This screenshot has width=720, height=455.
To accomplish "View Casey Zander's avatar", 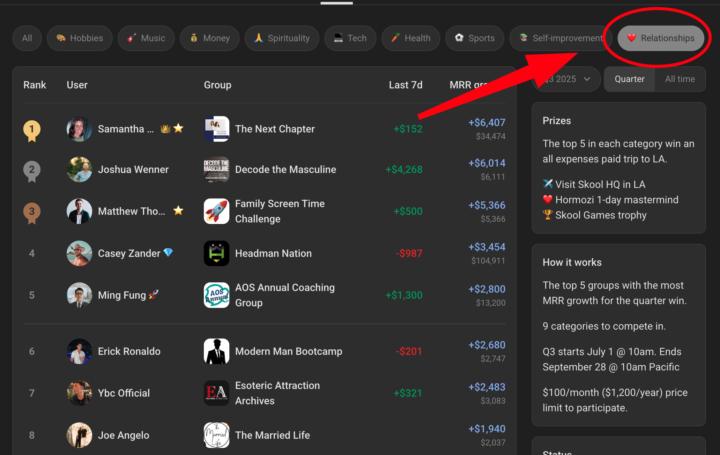I will coord(79,253).
